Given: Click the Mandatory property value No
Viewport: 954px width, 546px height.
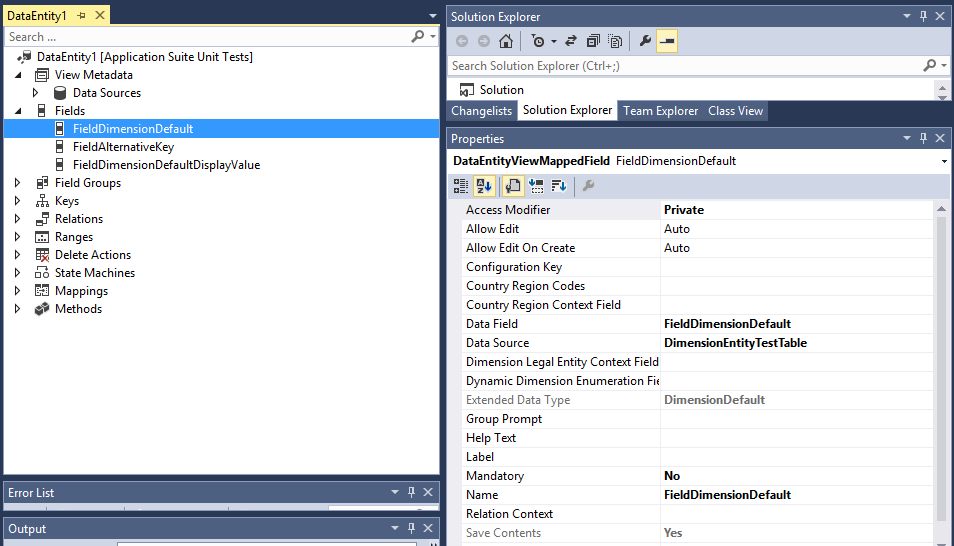Looking at the screenshot, I should (672, 476).
